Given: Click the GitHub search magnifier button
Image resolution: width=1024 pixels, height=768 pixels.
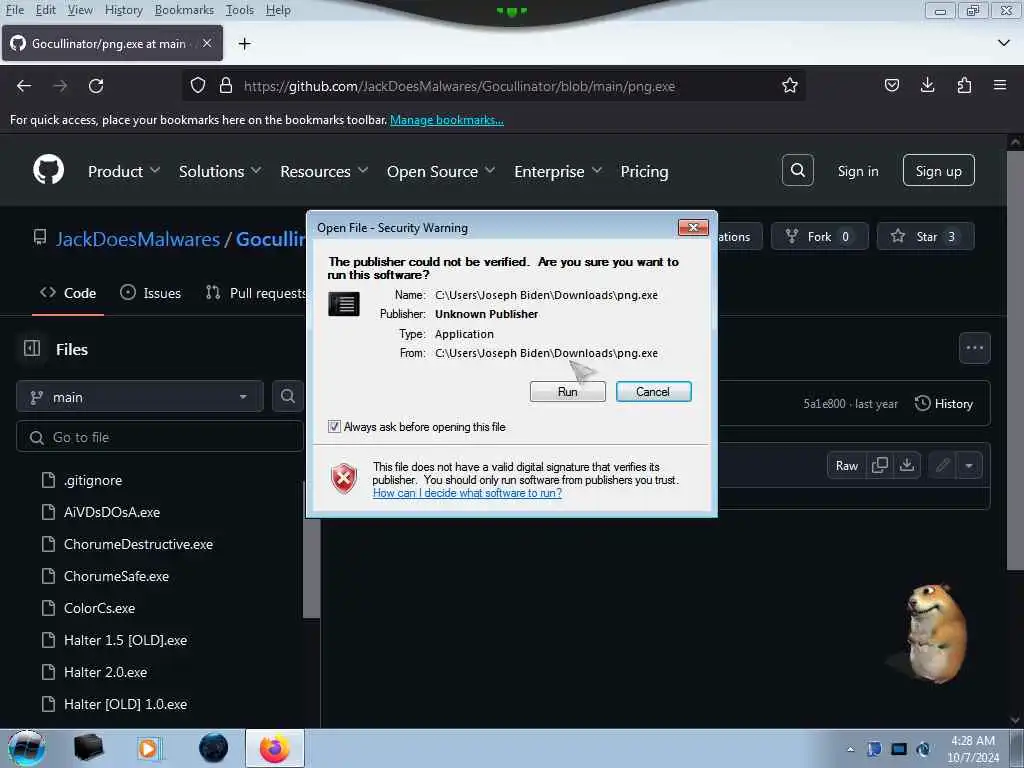Looking at the screenshot, I should coord(797,170).
